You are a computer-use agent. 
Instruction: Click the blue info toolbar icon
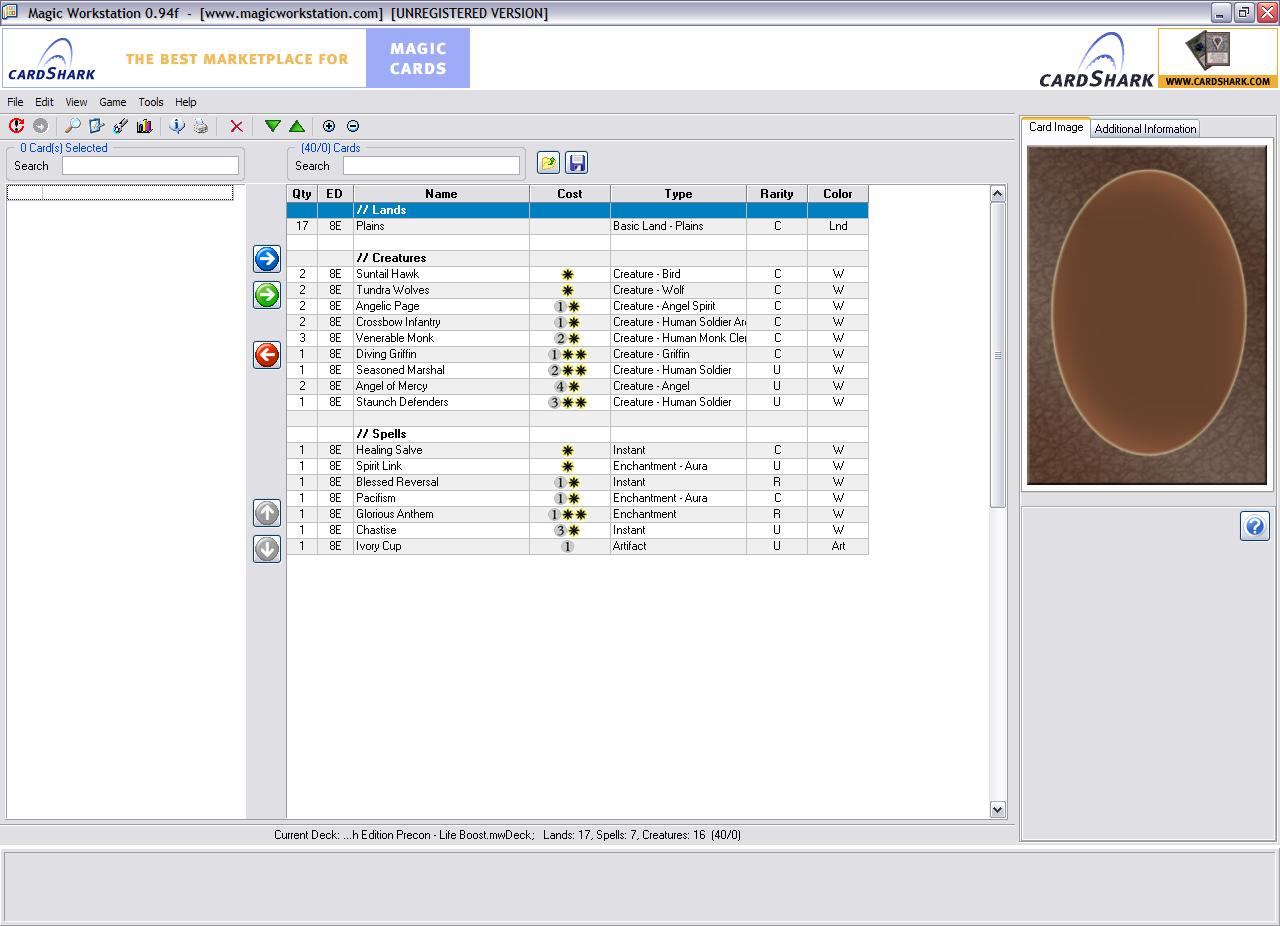pyautogui.click(x=177, y=126)
